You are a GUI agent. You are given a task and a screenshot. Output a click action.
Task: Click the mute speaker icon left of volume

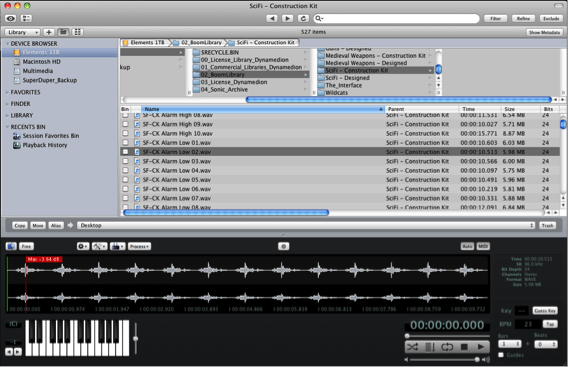[406, 359]
